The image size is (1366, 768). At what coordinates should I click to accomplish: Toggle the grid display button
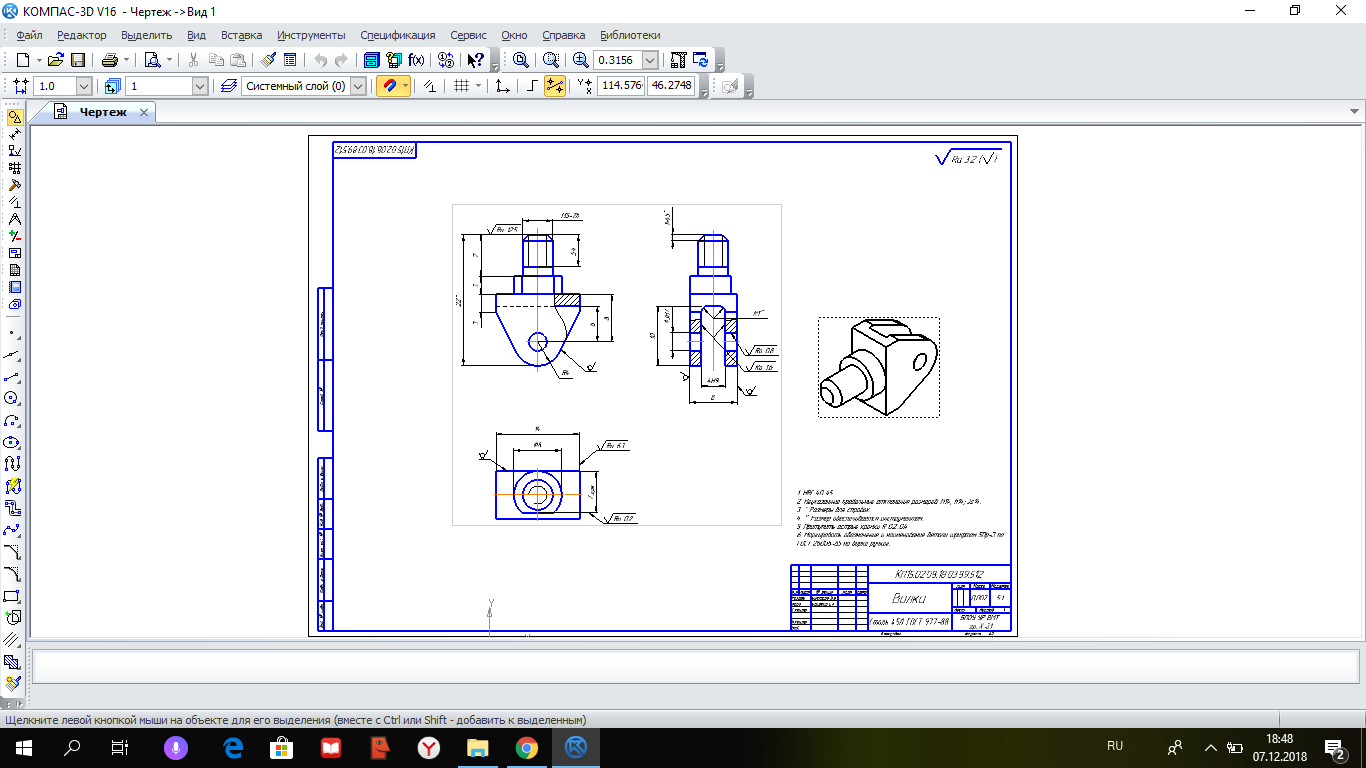coord(461,86)
